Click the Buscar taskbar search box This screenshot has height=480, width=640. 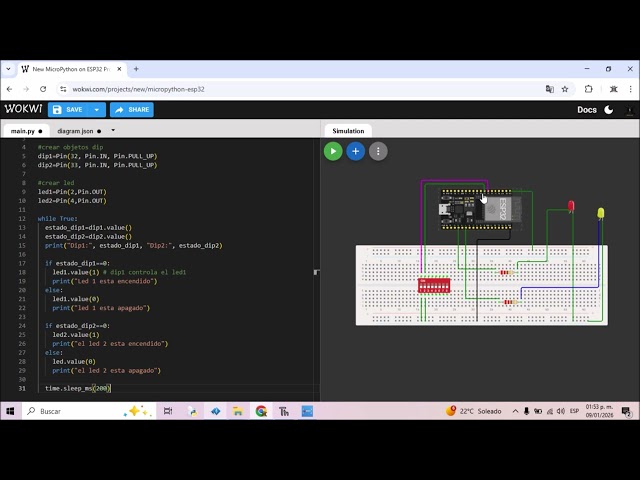[88, 411]
